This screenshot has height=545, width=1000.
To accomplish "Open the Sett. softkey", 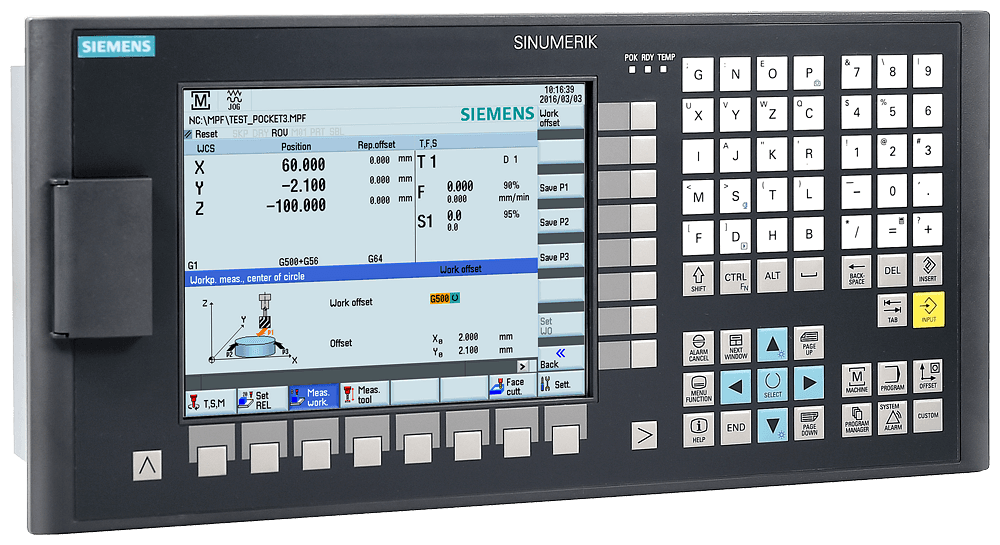I will click(561, 384).
